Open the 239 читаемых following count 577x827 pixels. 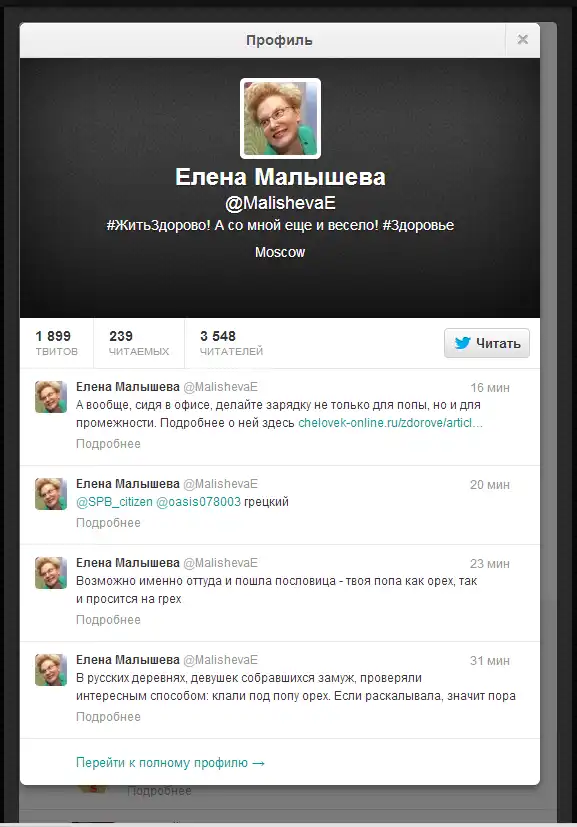(139, 343)
